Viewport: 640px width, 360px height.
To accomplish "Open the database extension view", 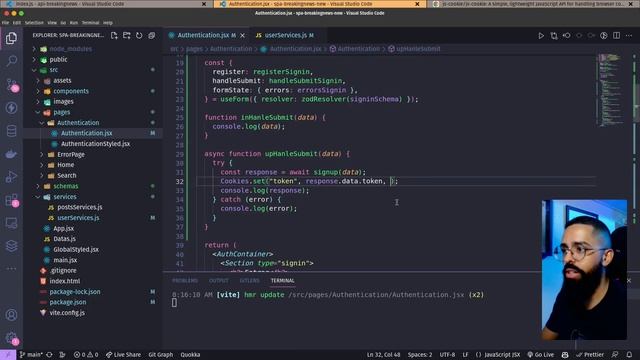I will coord(11,131).
